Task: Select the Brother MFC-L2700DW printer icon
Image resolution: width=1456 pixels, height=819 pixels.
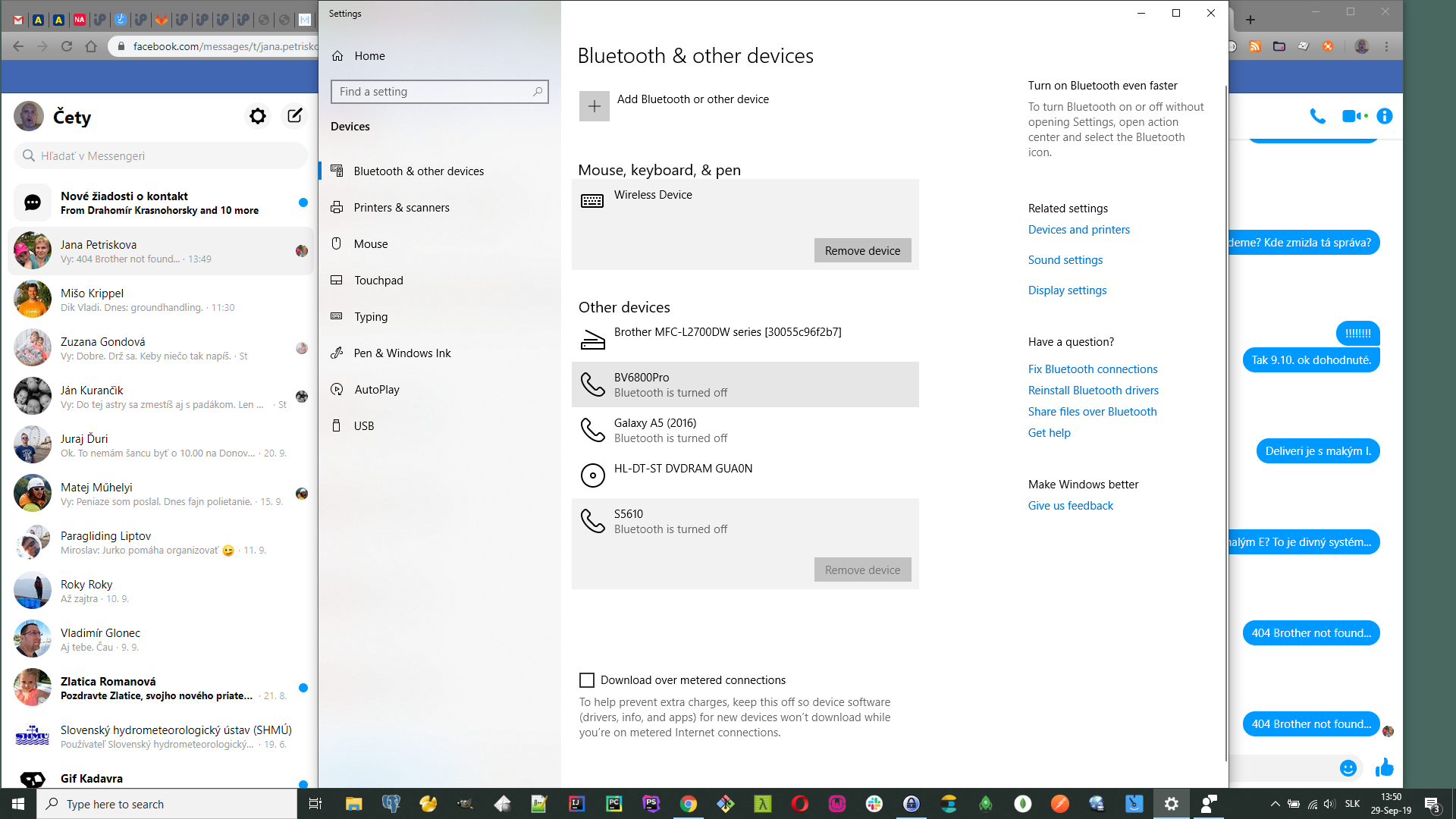Action: pos(592,339)
